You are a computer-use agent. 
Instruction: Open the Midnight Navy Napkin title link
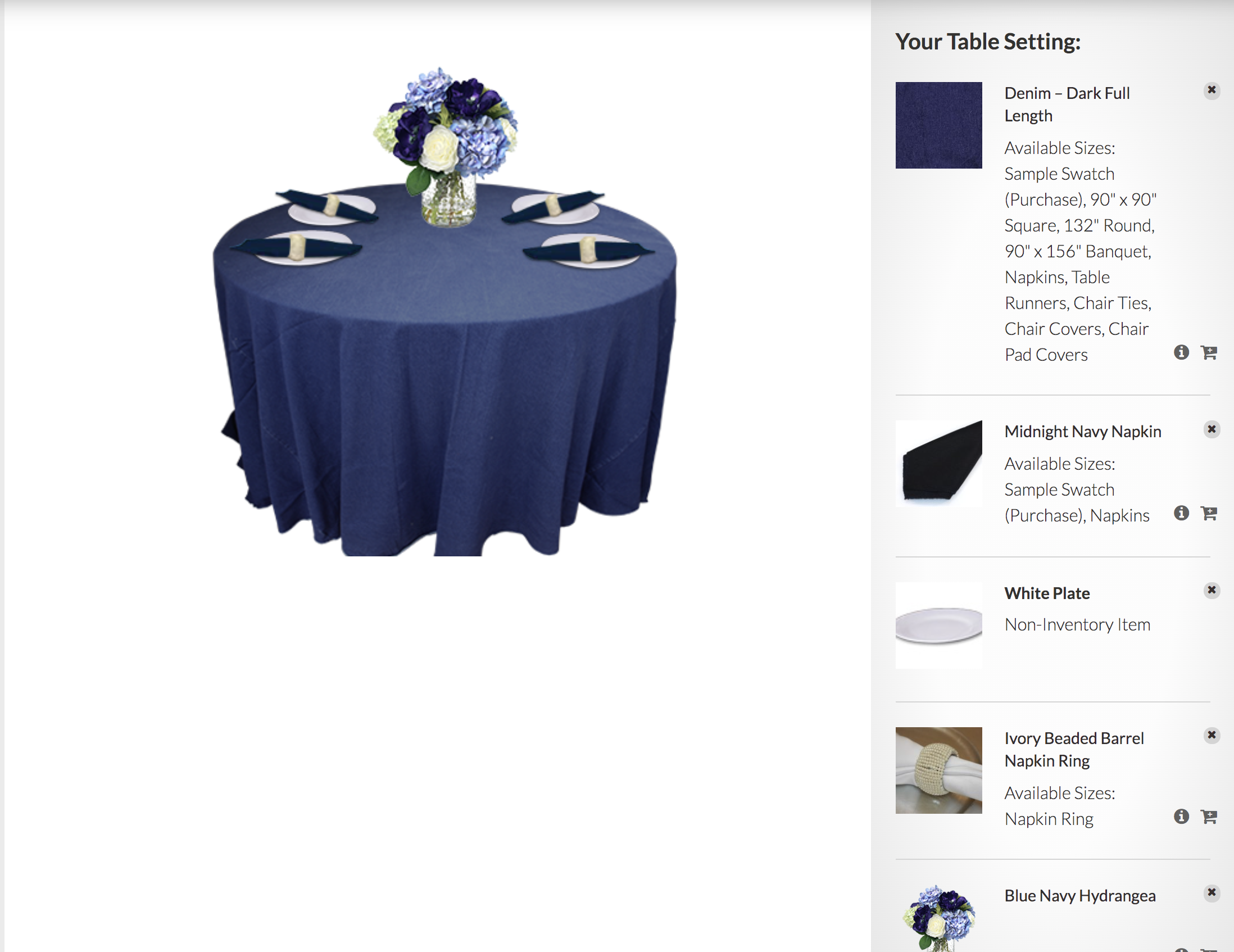tap(1083, 432)
